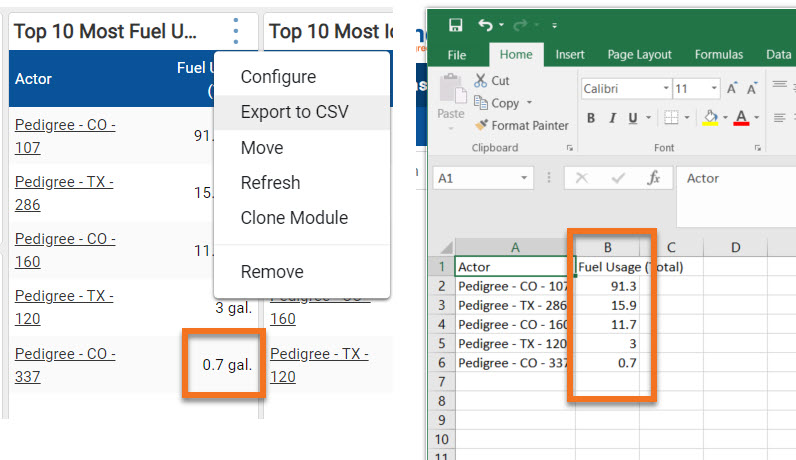796x460 pixels.
Task: Click the cell with value 15.9
Action: click(607, 305)
